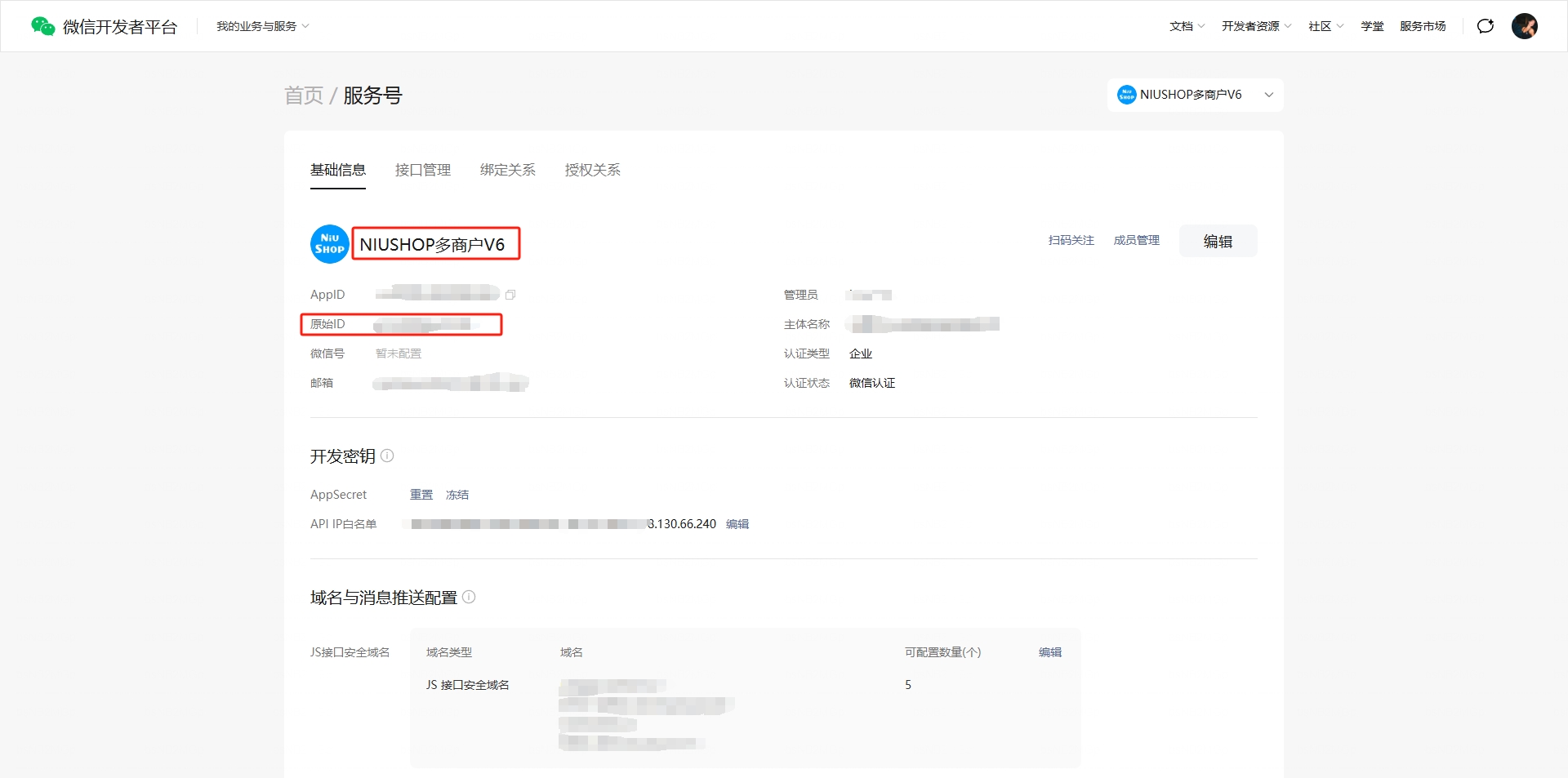Open the 成员管理 link

click(x=1136, y=240)
